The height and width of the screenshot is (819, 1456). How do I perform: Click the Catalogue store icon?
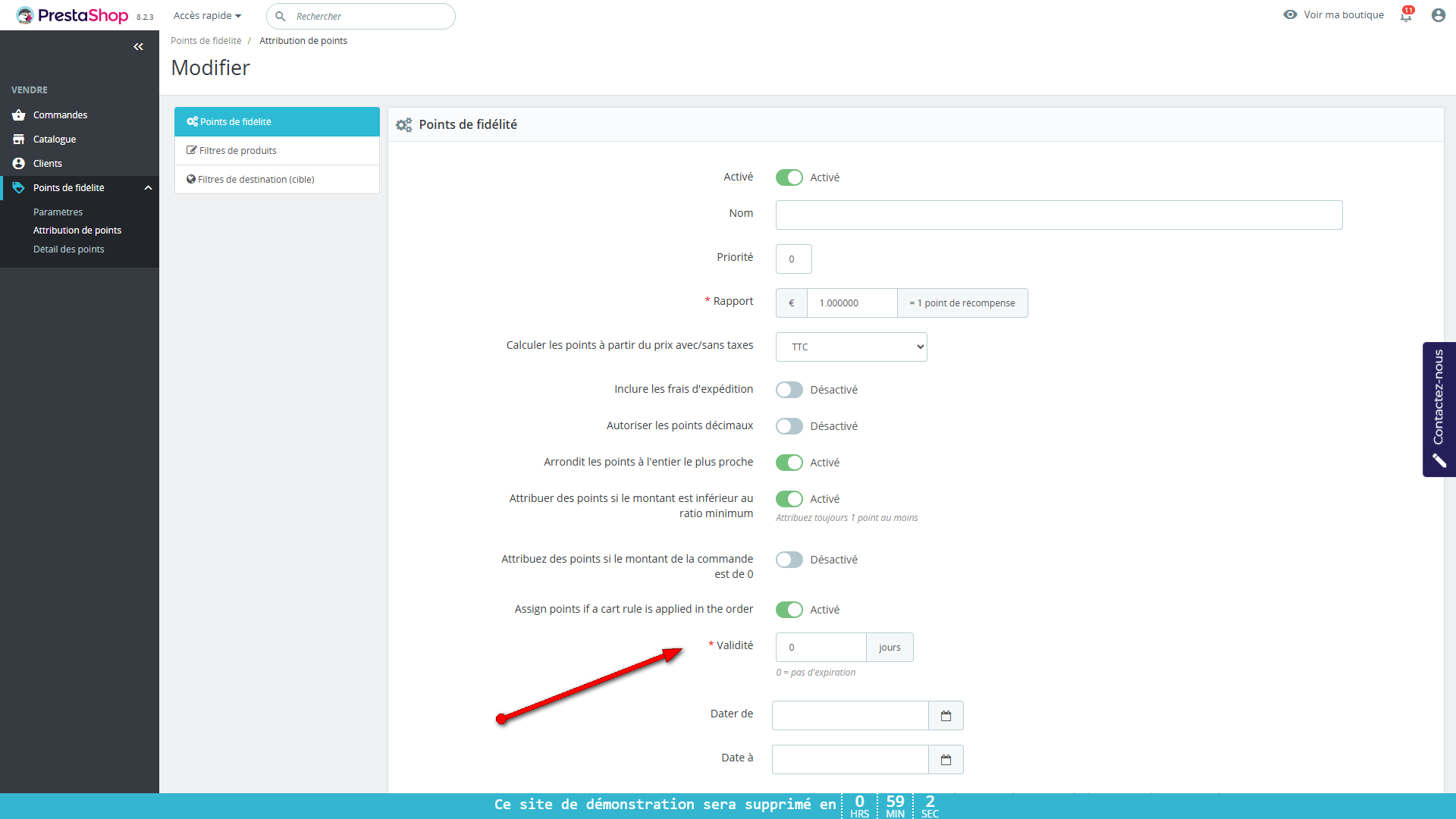point(19,140)
